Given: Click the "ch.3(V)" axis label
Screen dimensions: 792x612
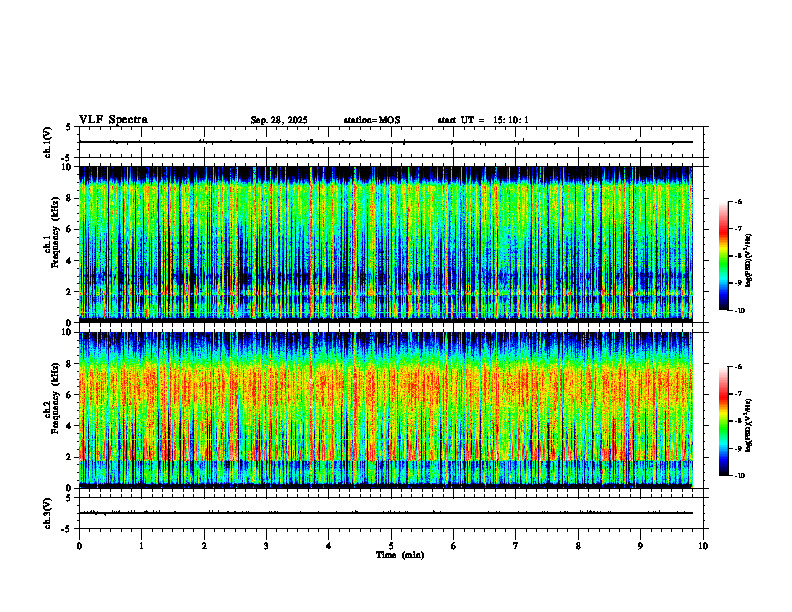Looking at the screenshot, I should click(x=47, y=513).
